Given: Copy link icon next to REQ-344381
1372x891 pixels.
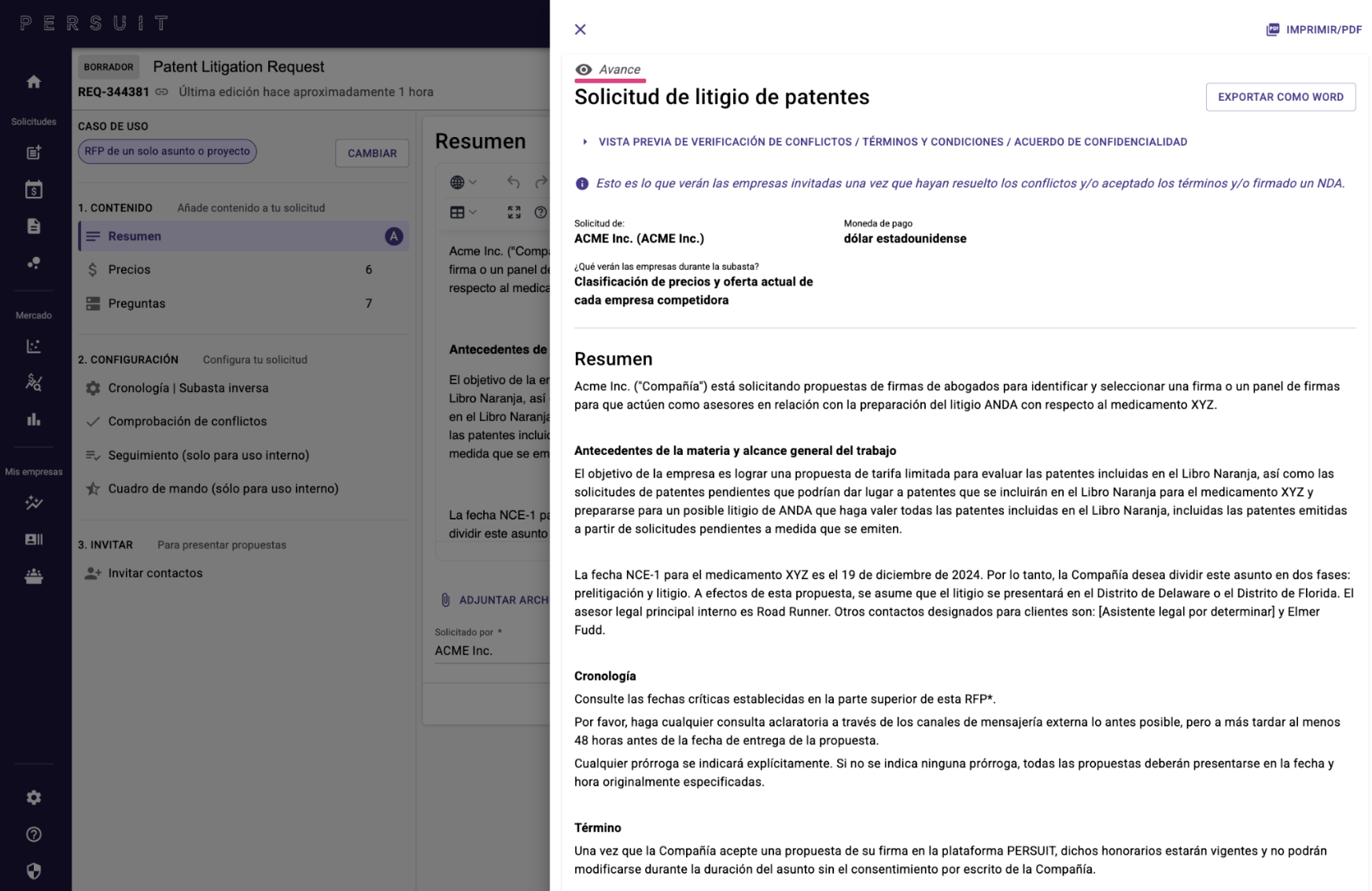Looking at the screenshot, I should (x=162, y=92).
